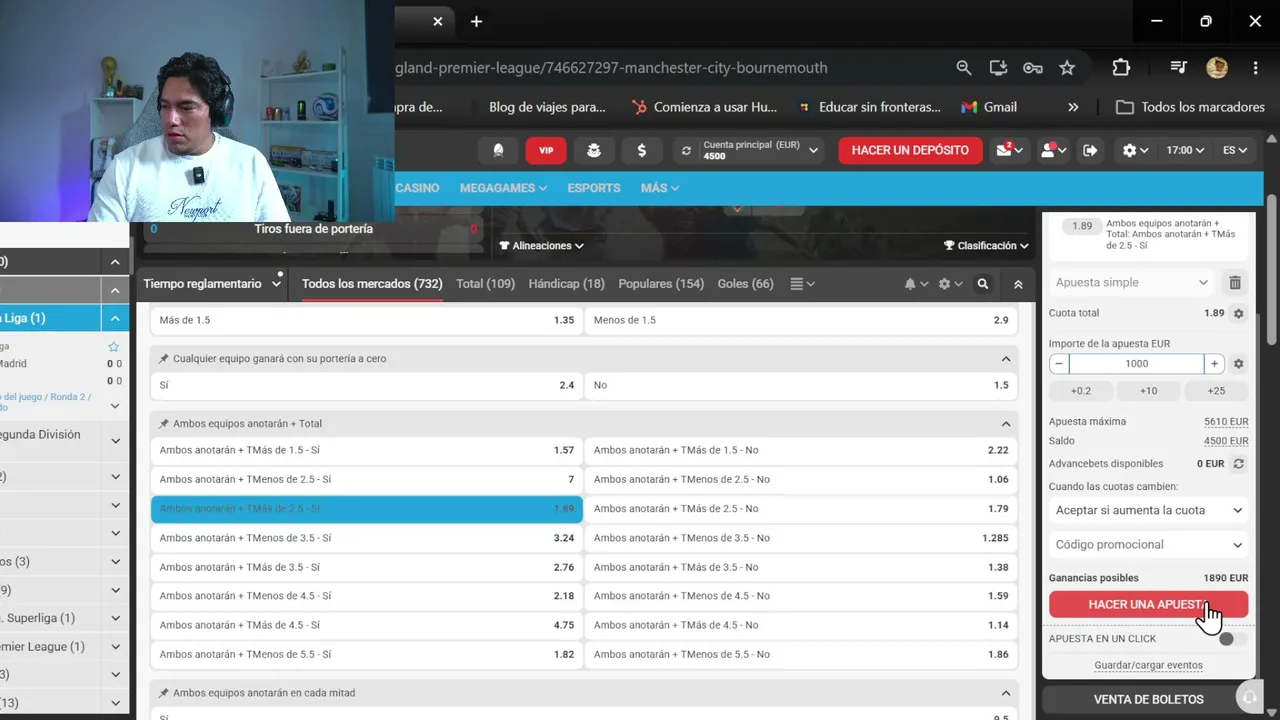
Task: Open 'Aceptar si aumenta la cuota' dropdown
Action: point(1149,510)
